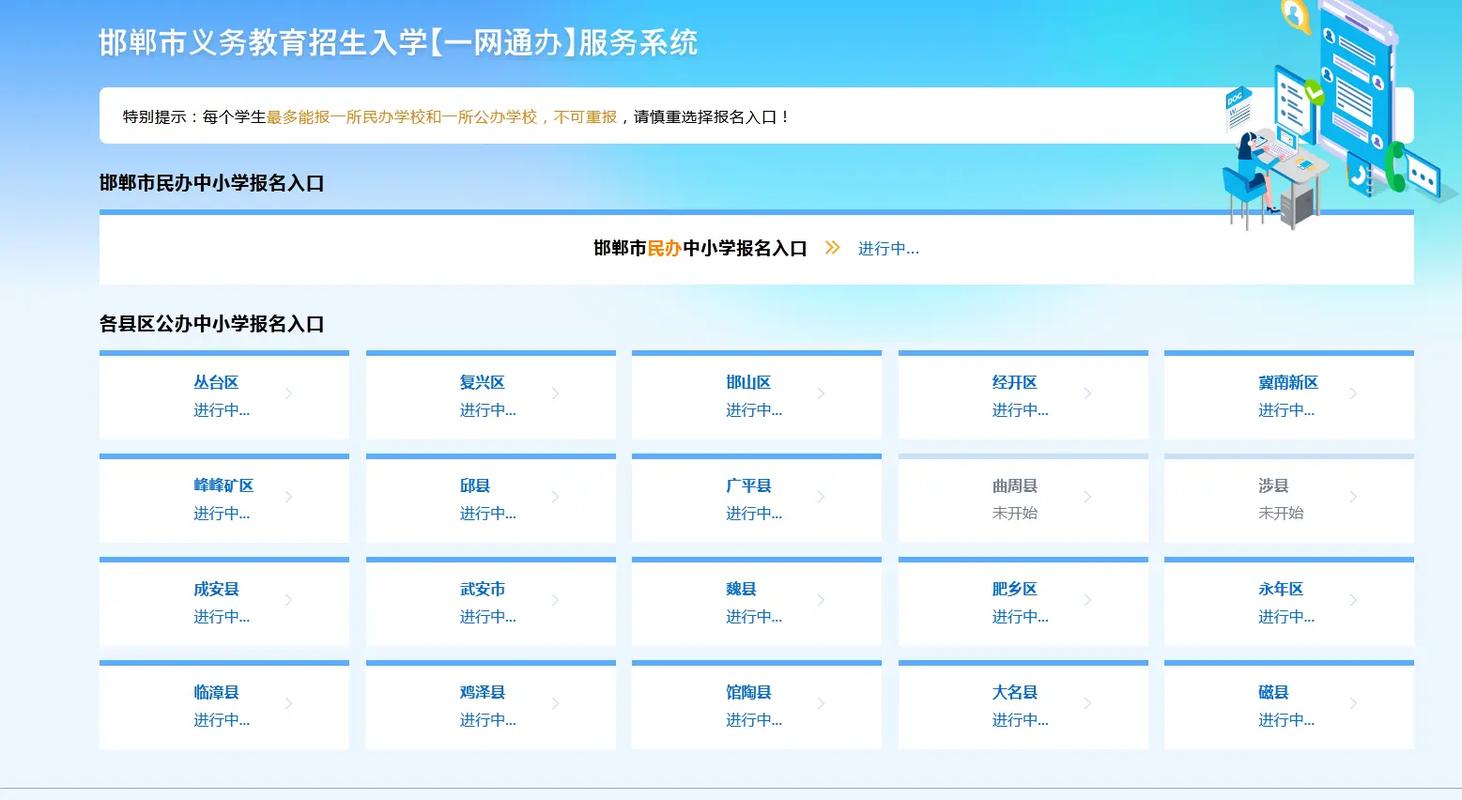Select the 永年区 card
The width and height of the screenshot is (1462, 800).
coord(1279,589)
